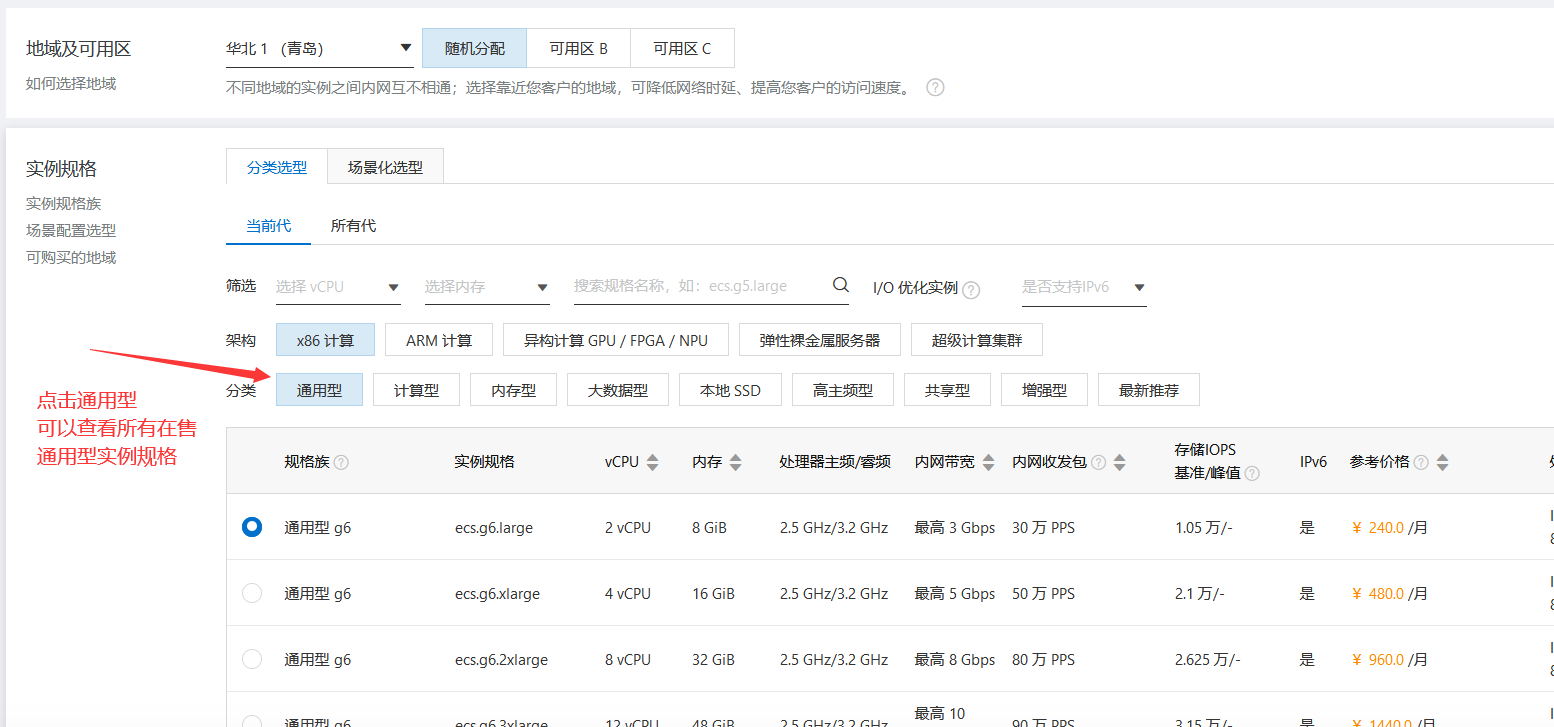This screenshot has height=727, width=1554.
Task: Click the ecs.g6.large spec name cell
Action: tap(494, 527)
